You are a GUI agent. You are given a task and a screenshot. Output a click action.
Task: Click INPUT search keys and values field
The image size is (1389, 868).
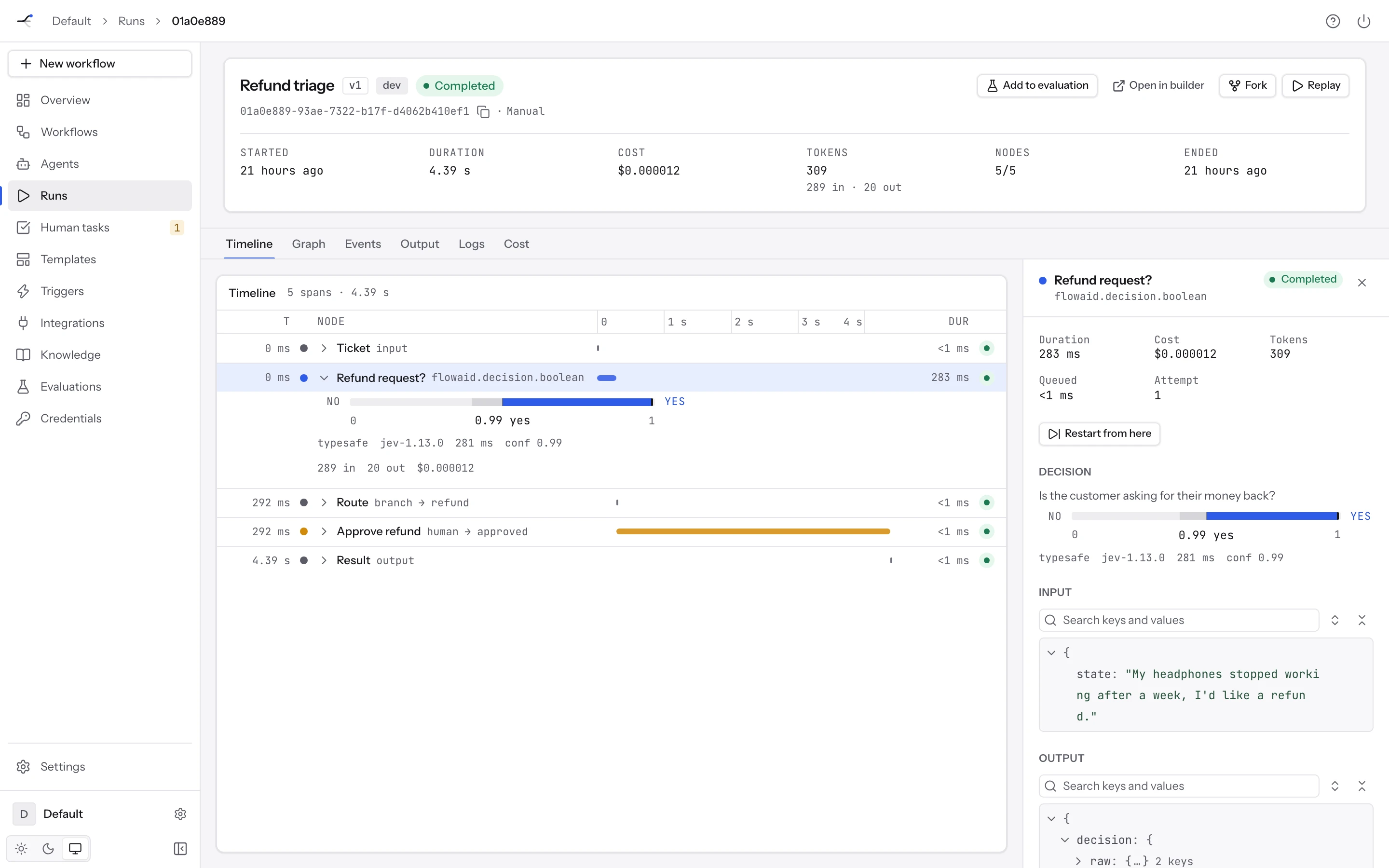point(1179,620)
